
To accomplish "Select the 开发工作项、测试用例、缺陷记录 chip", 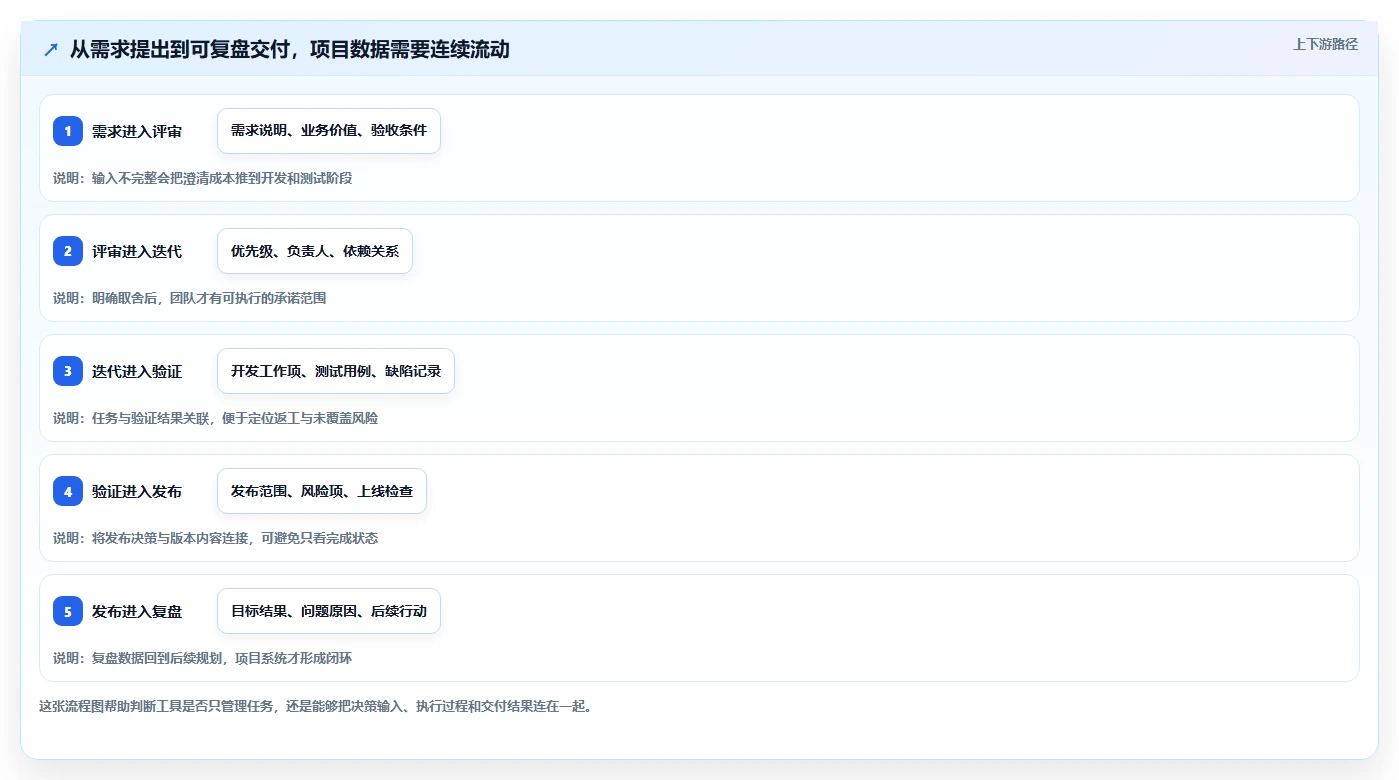I will (x=336, y=371).
